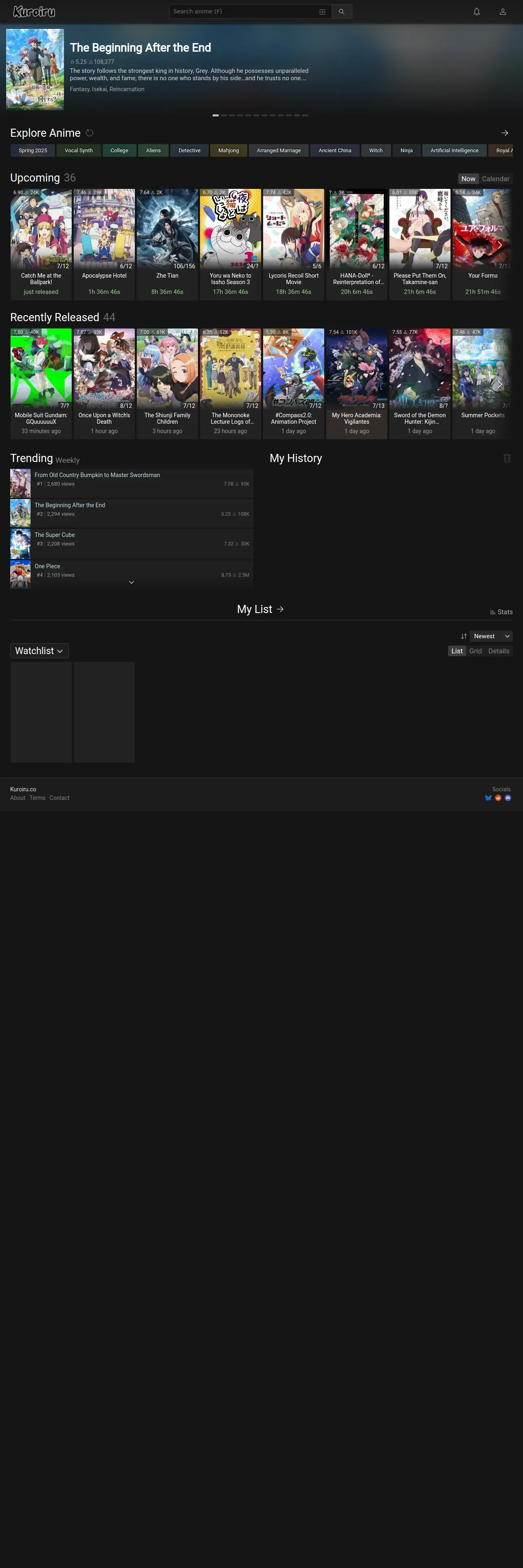The width and height of the screenshot is (523, 1568).
Task: Click the first watchlist placeholder card
Action: [x=41, y=712]
